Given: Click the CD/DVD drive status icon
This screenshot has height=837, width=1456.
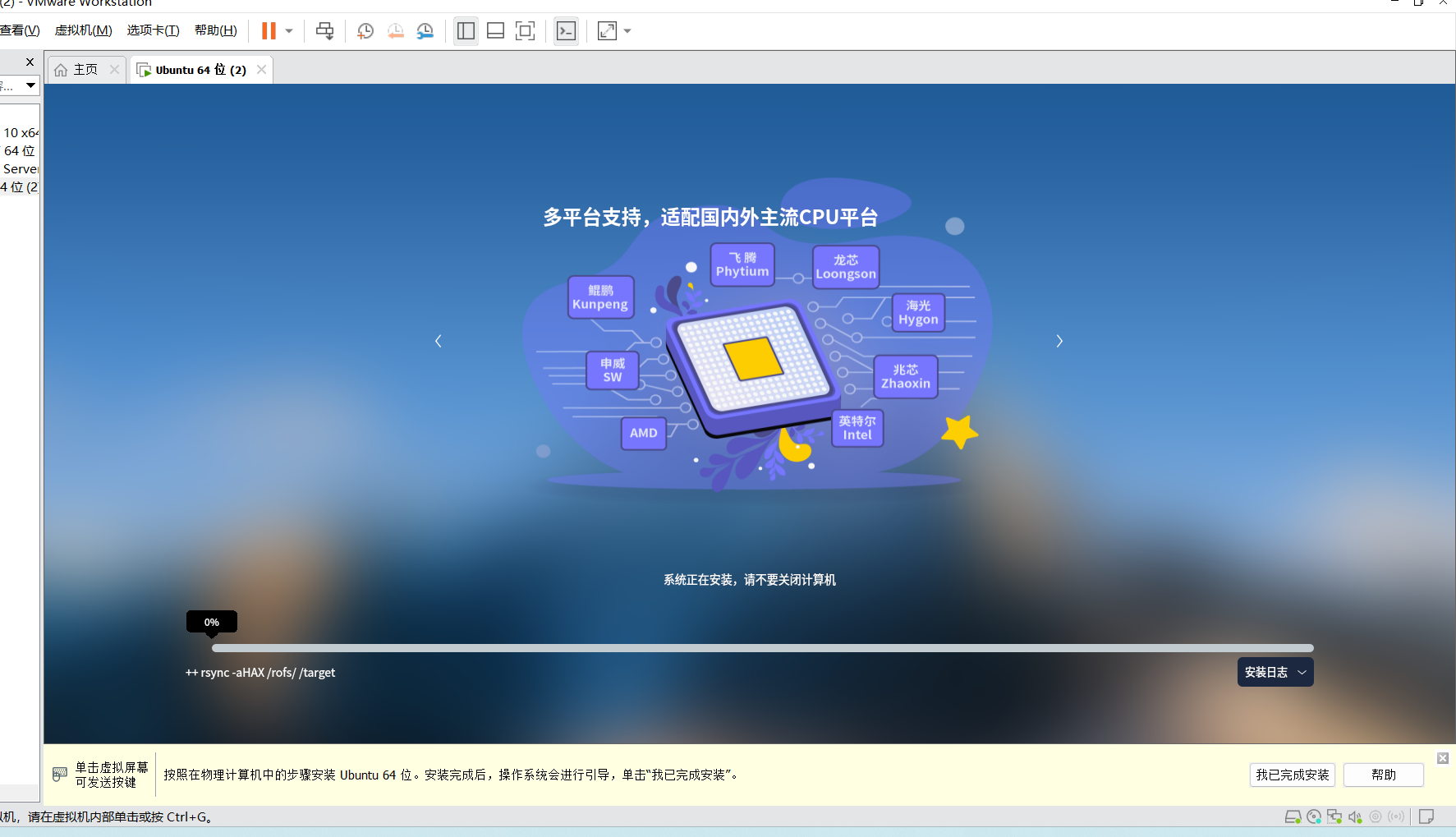Looking at the screenshot, I should coord(1314,816).
